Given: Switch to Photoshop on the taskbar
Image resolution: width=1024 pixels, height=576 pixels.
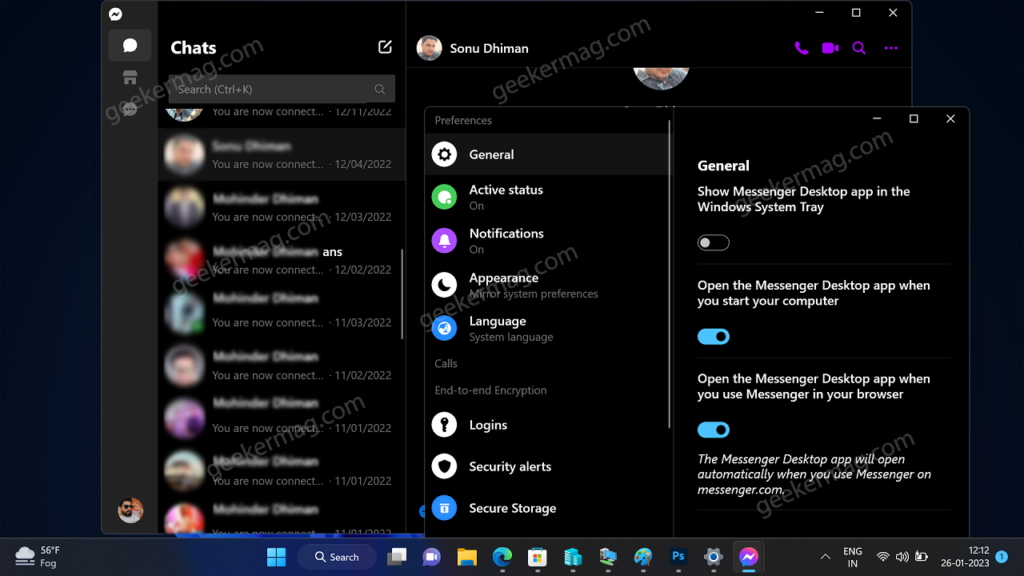Looking at the screenshot, I should point(678,557).
